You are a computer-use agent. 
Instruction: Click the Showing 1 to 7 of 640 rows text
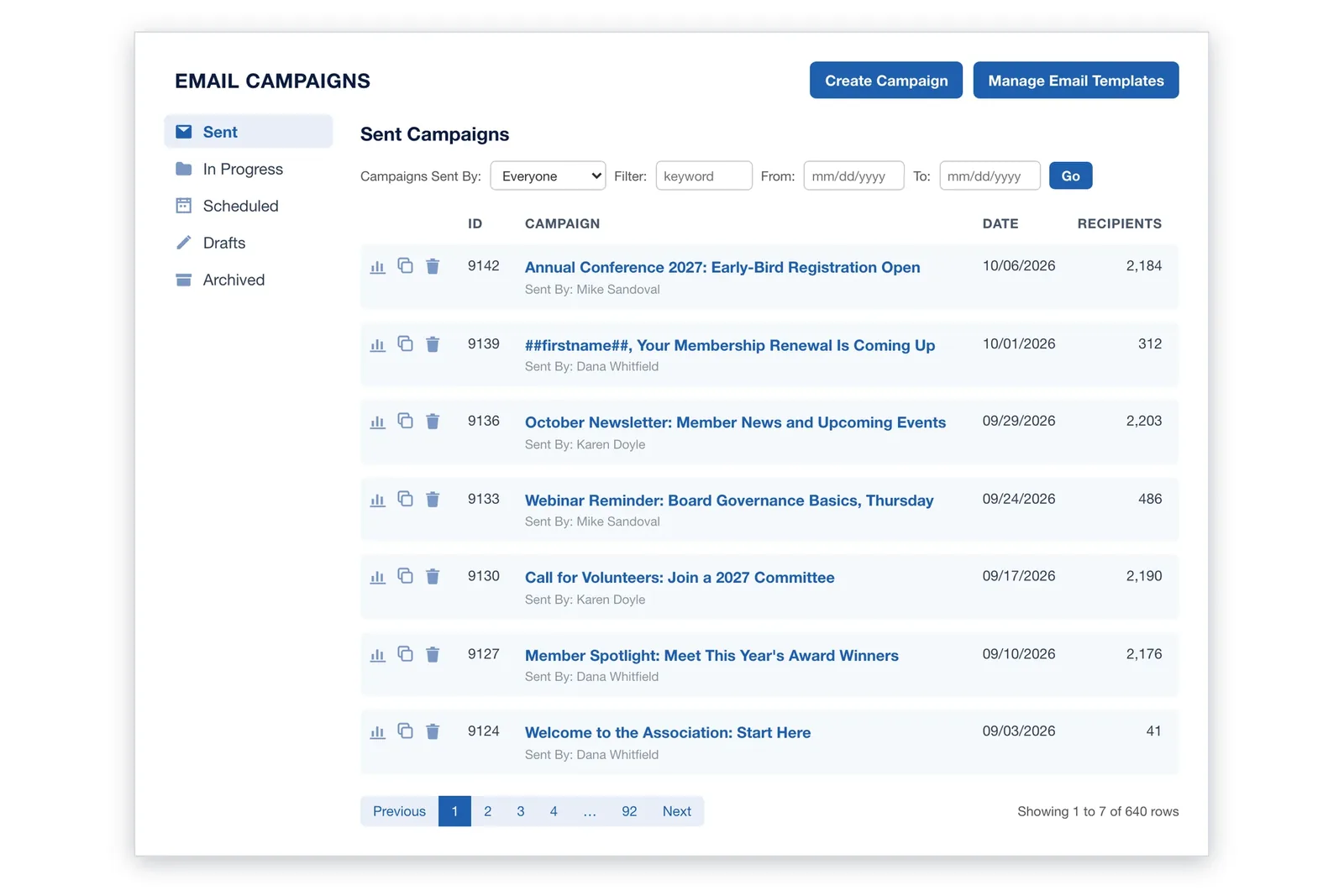point(1098,811)
